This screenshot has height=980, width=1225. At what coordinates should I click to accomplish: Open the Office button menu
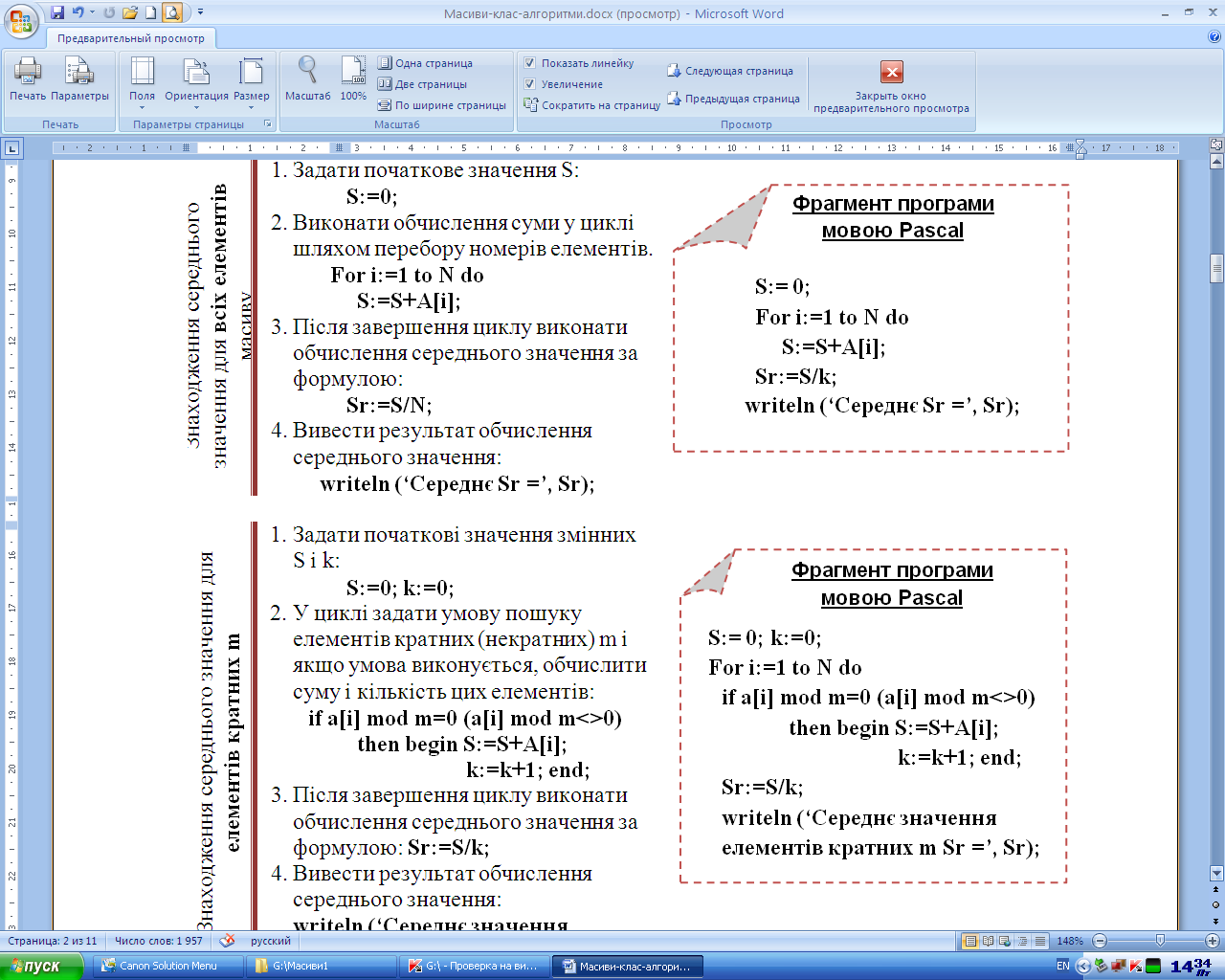point(21,19)
